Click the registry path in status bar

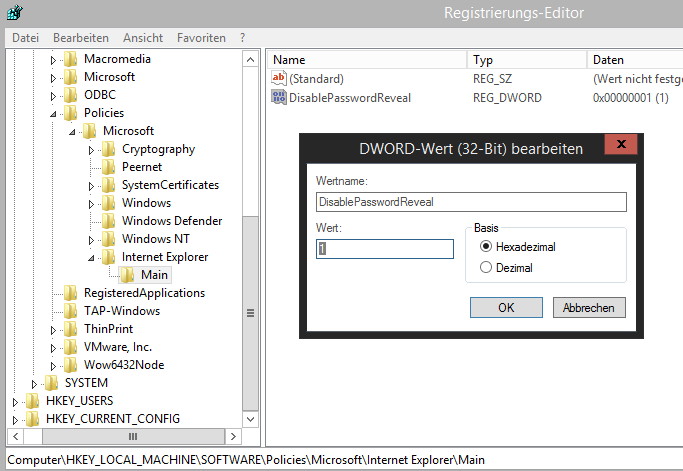[x=246, y=460]
